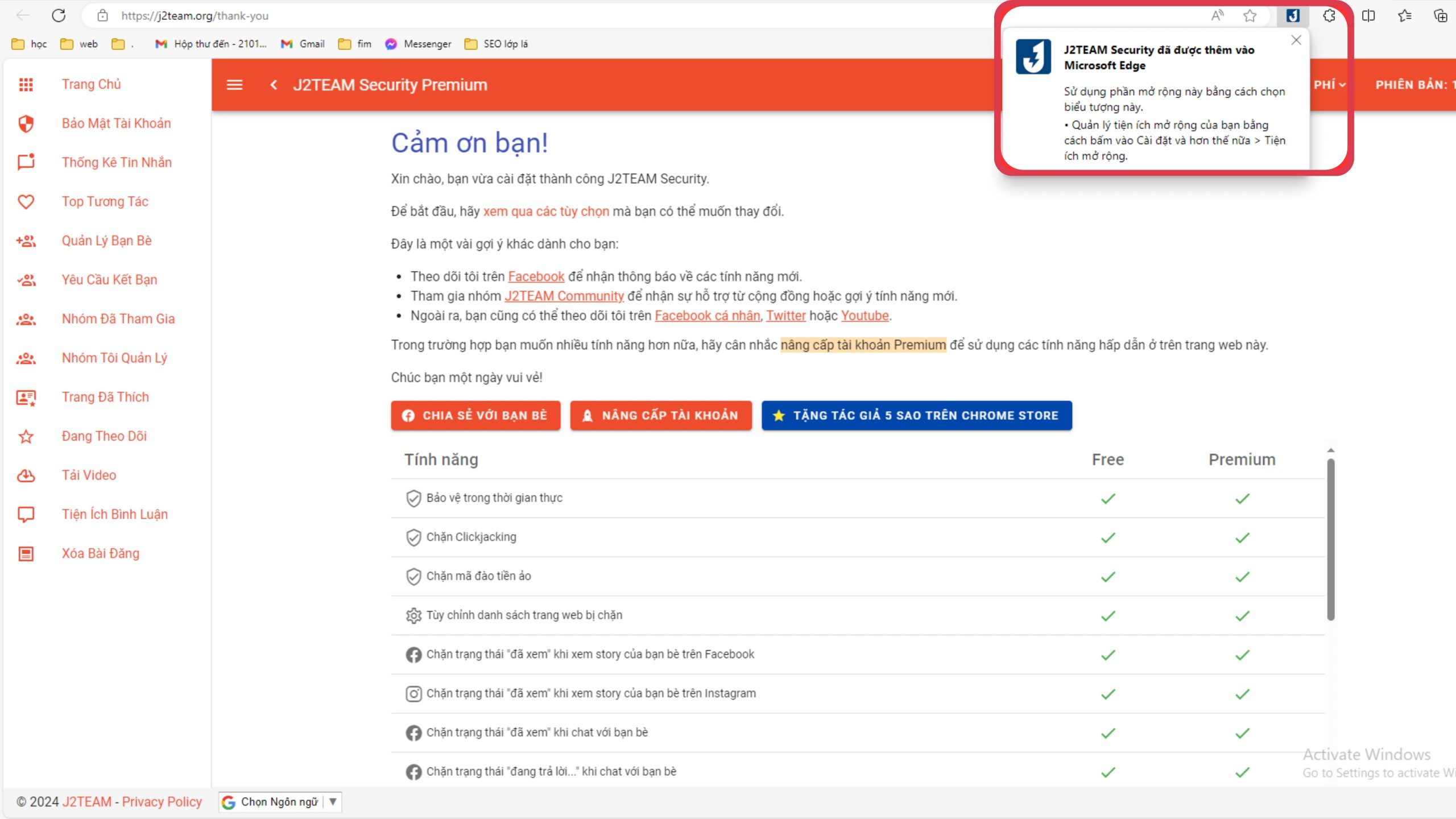Click CHIA SẺ VỚI BẠN BÈ button
This screenshot has height=819, width=1456.
475,415
